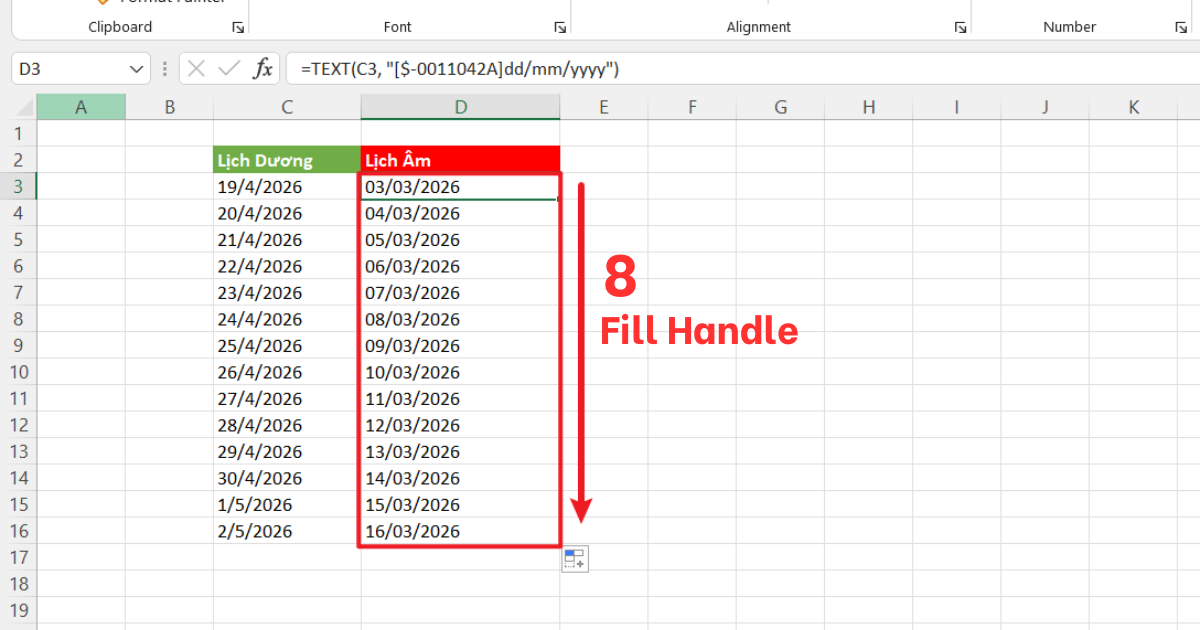Screen dimensions: 1200x630
Task: Select cell containing 13/03/2026
Action: pyautogui.click(x=460, y=451)
